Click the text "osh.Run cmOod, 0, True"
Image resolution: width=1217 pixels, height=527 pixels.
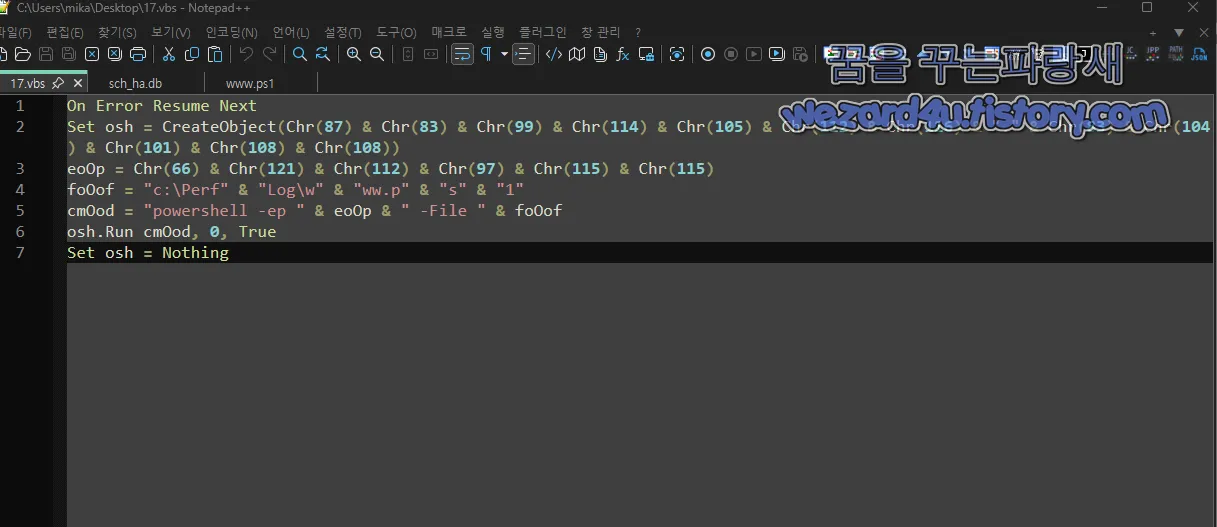171,231
